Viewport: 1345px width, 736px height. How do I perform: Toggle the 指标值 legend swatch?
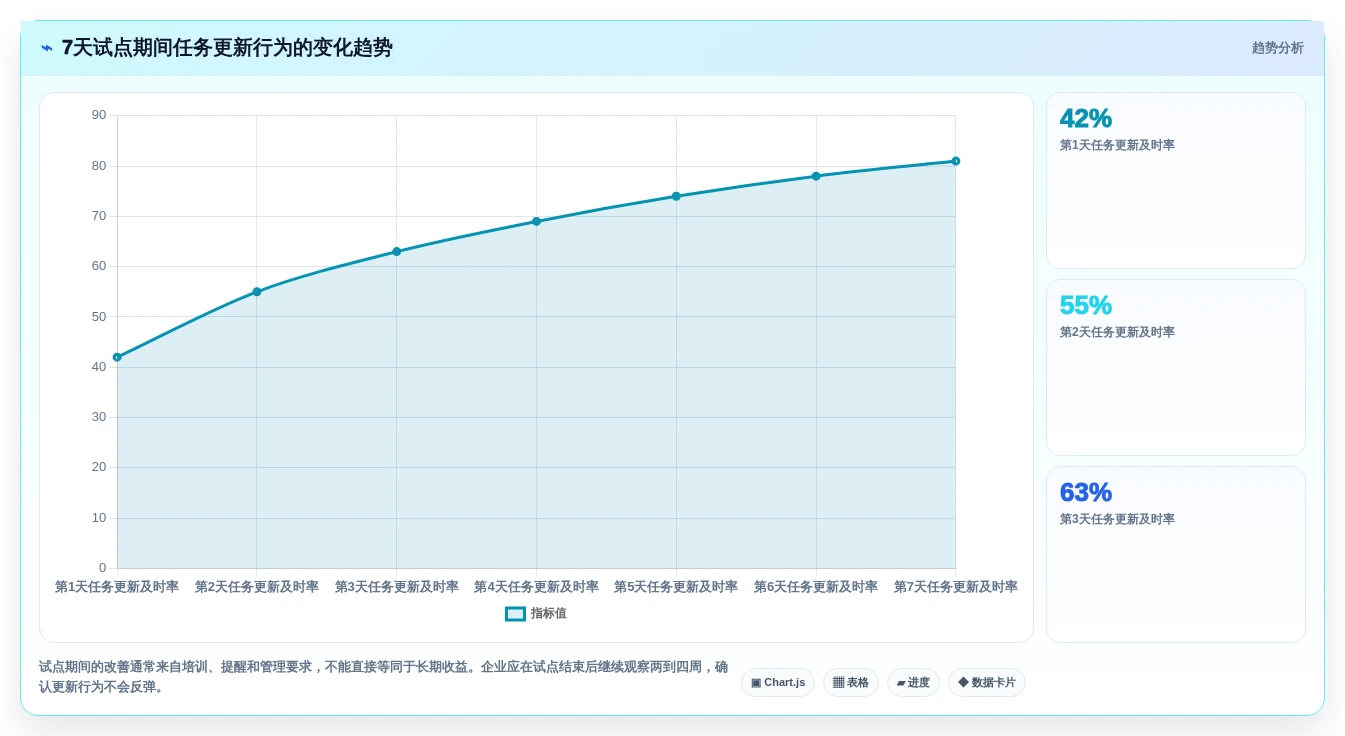click(515, 614)
